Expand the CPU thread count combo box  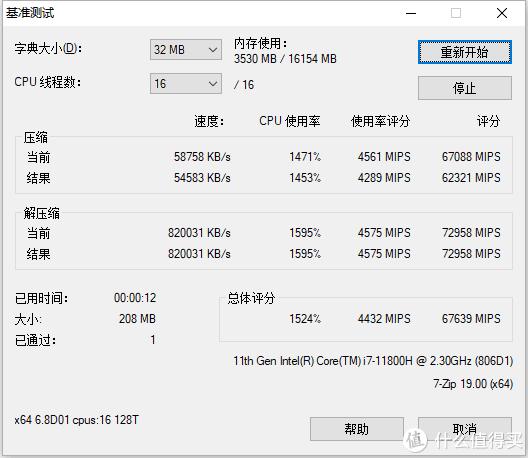click(186, 84)
